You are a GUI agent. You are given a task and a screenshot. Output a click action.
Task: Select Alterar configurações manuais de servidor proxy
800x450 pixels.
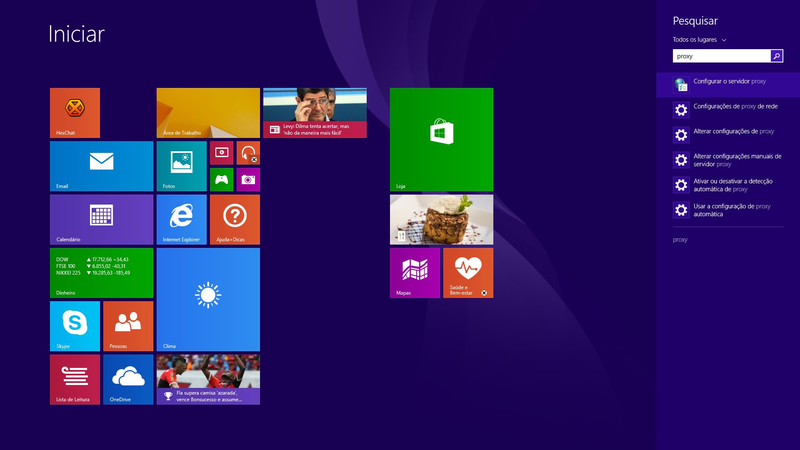(x=728, y=160)
